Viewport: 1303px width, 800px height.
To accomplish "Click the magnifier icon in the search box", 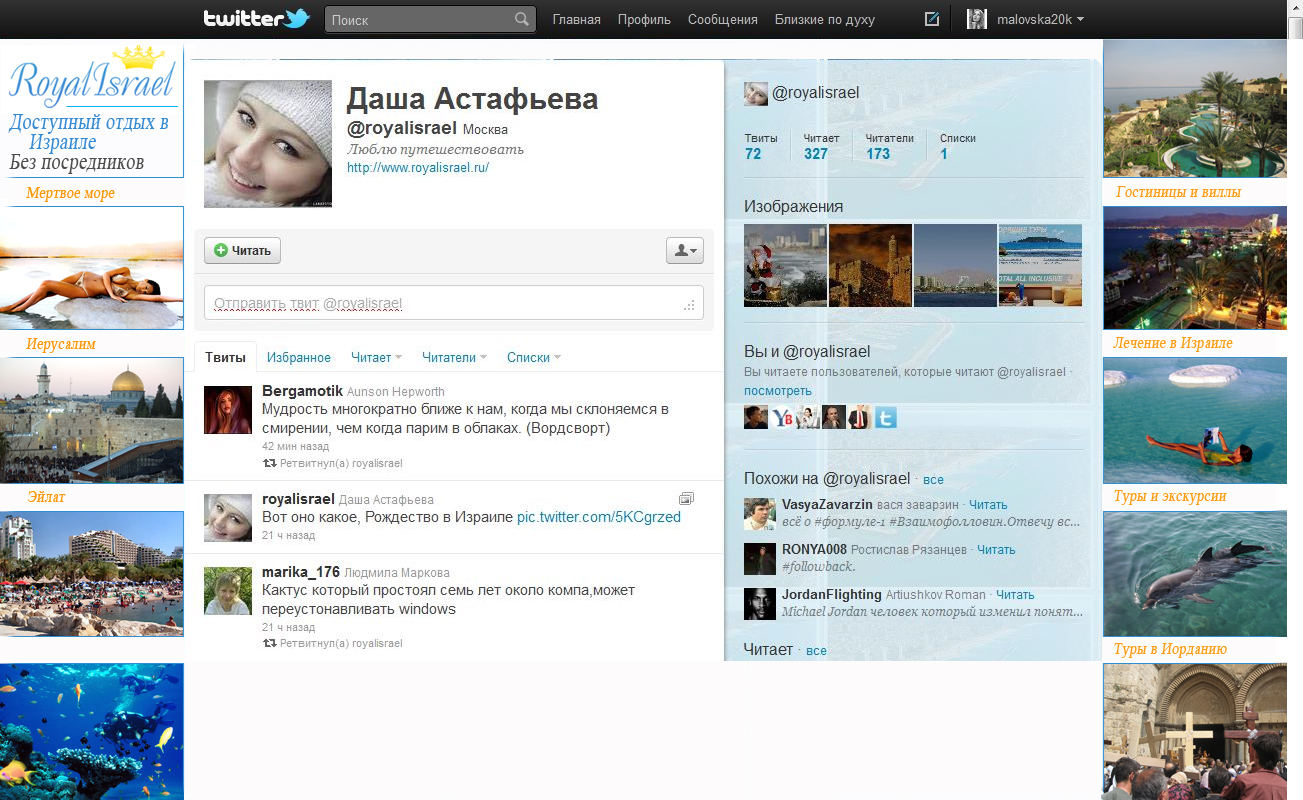I will coord(522,19).
